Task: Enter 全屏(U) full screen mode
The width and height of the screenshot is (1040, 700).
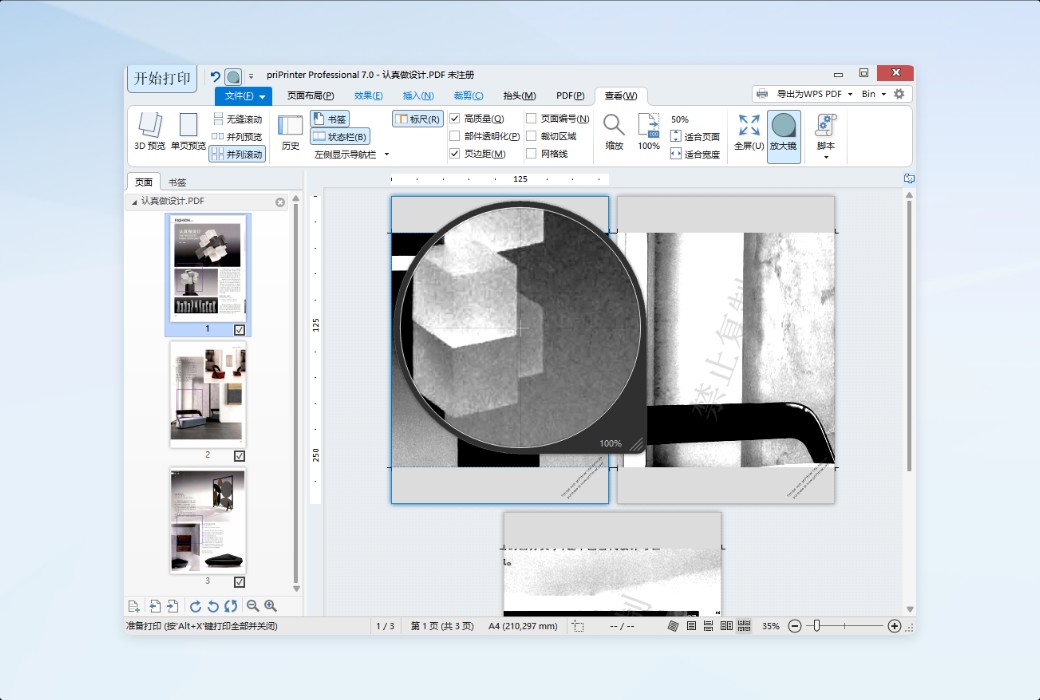Action: click(749, 131)
